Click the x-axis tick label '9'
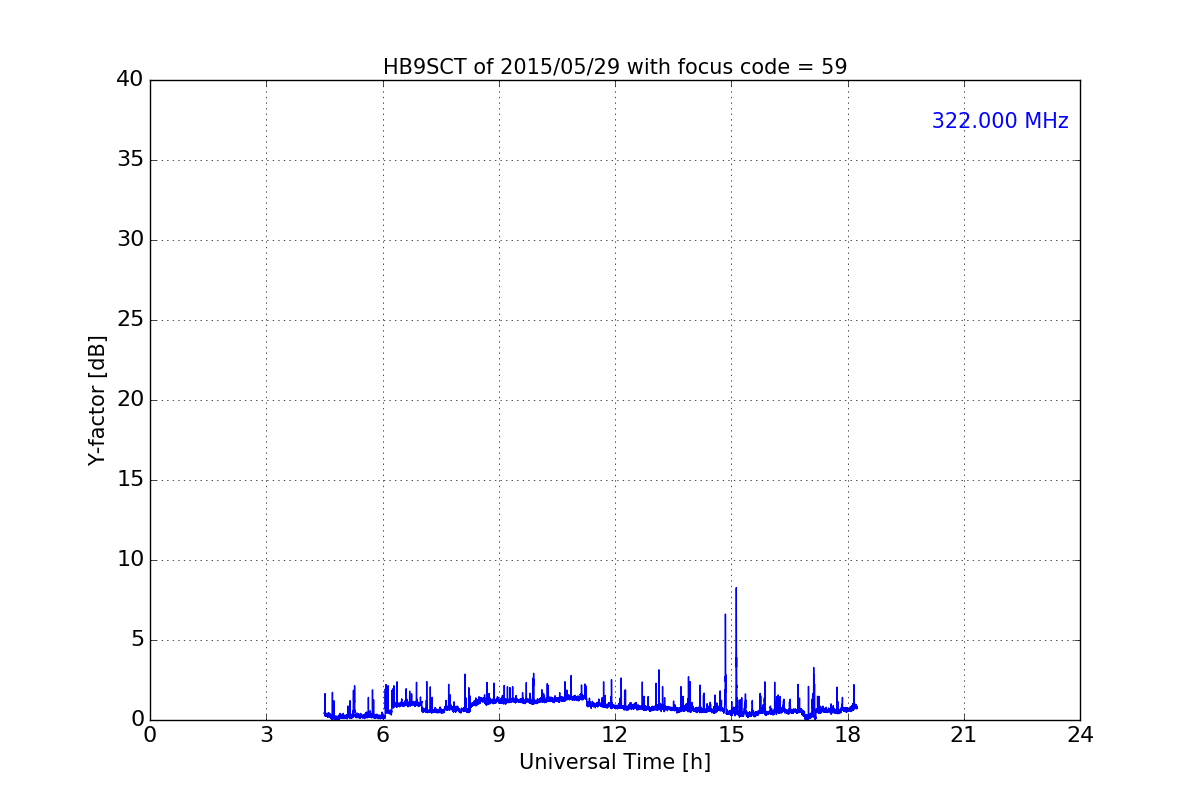This screenshot has height=800, width=1200. [499, 735]
